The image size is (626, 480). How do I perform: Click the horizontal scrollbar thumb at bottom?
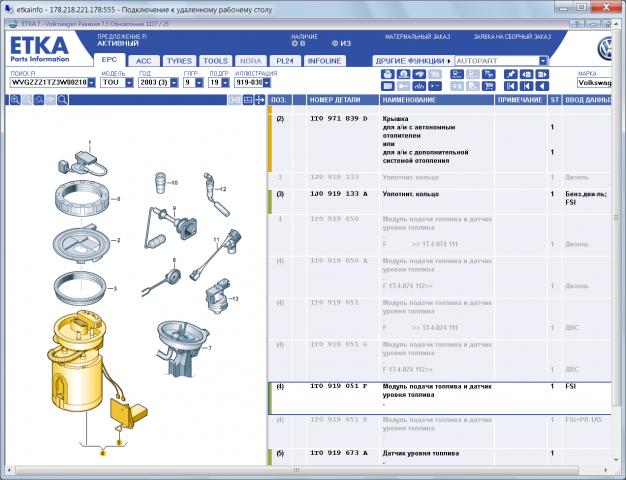pyautogui.click(x=296, y=470)
